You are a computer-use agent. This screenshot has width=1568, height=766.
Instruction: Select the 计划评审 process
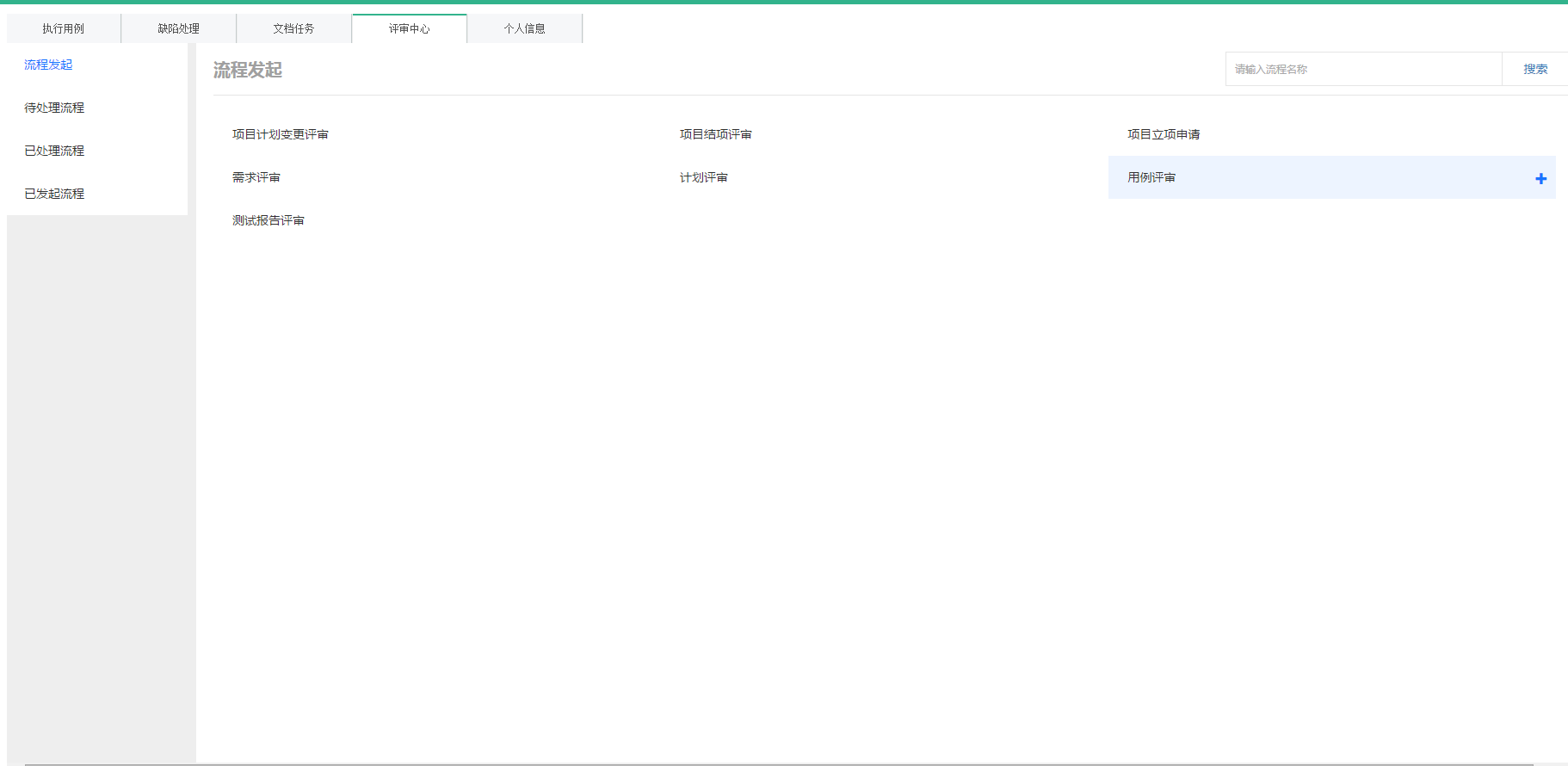click(703, 177)
